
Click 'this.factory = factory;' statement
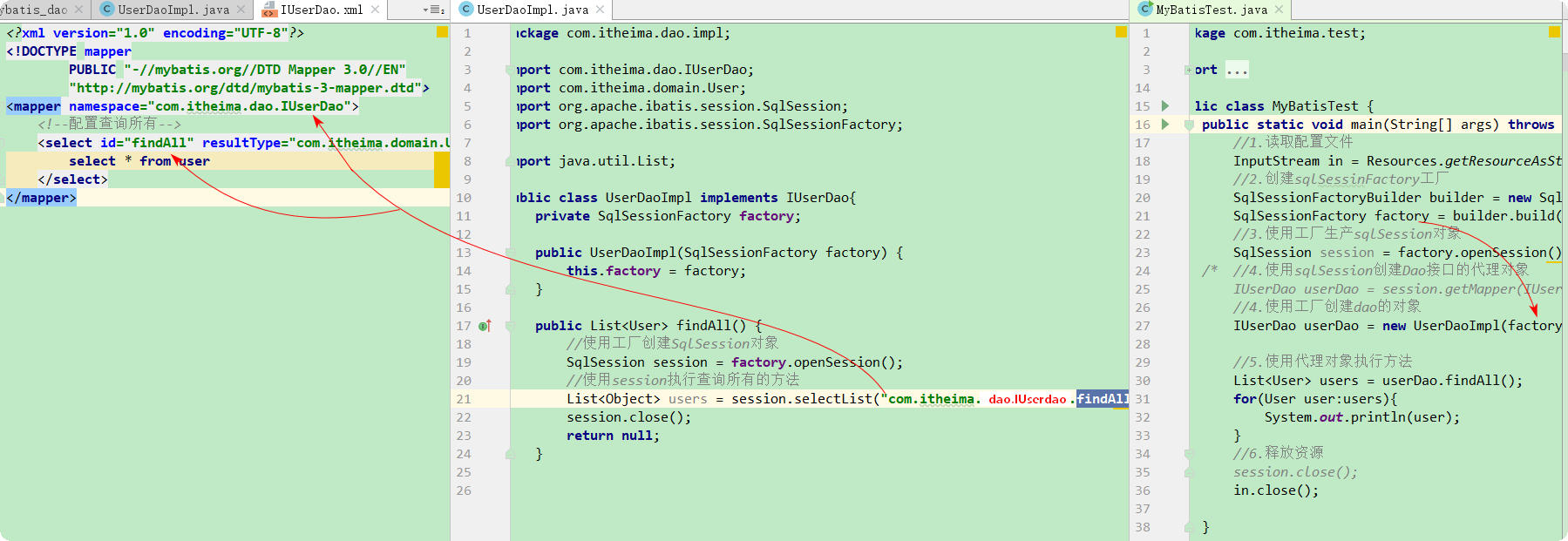coord(656,271)
